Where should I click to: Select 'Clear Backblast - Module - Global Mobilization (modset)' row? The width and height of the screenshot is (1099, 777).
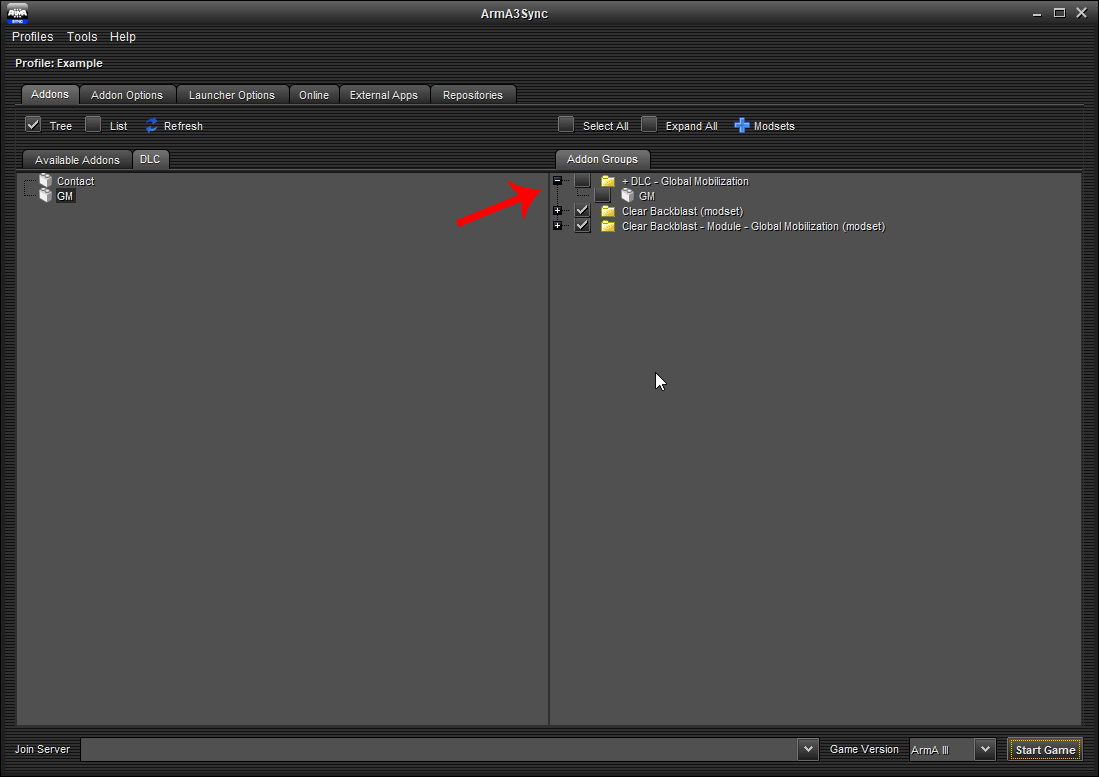click(753, 226)
